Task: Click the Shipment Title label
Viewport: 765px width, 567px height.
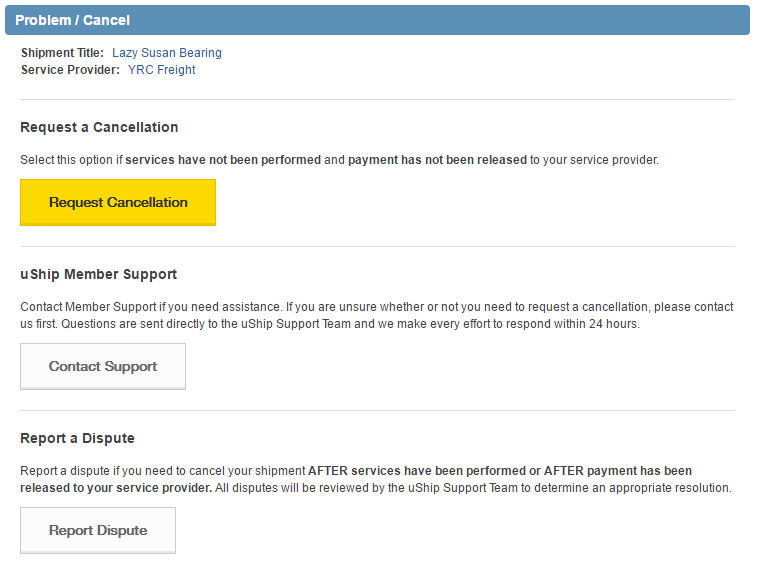Action: pos(61,53)
